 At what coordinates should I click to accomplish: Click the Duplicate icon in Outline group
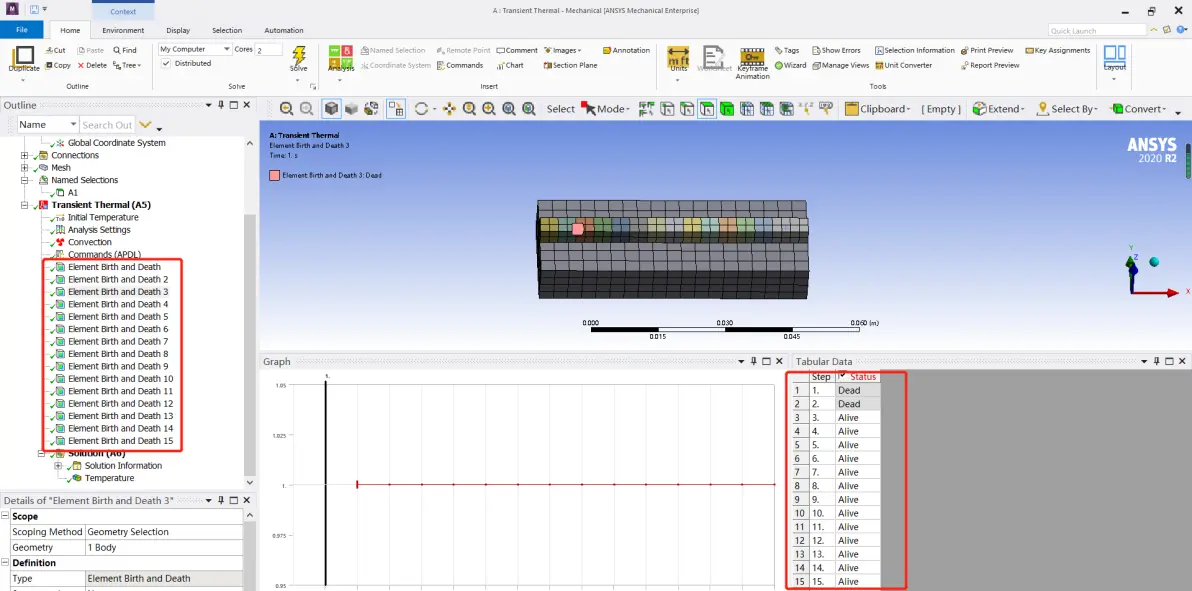[x=24, y=55]
